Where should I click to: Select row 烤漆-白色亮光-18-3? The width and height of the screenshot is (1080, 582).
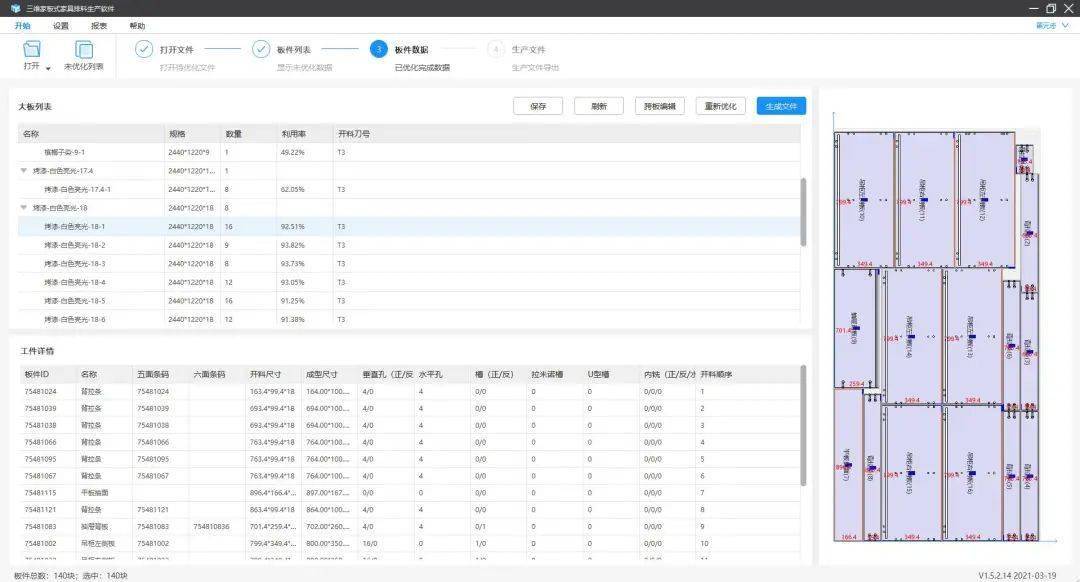409,264
